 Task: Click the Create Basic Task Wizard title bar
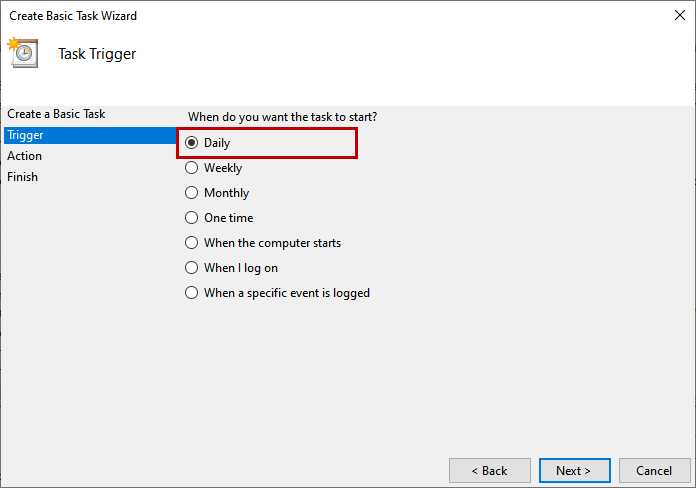pos(300,16)
